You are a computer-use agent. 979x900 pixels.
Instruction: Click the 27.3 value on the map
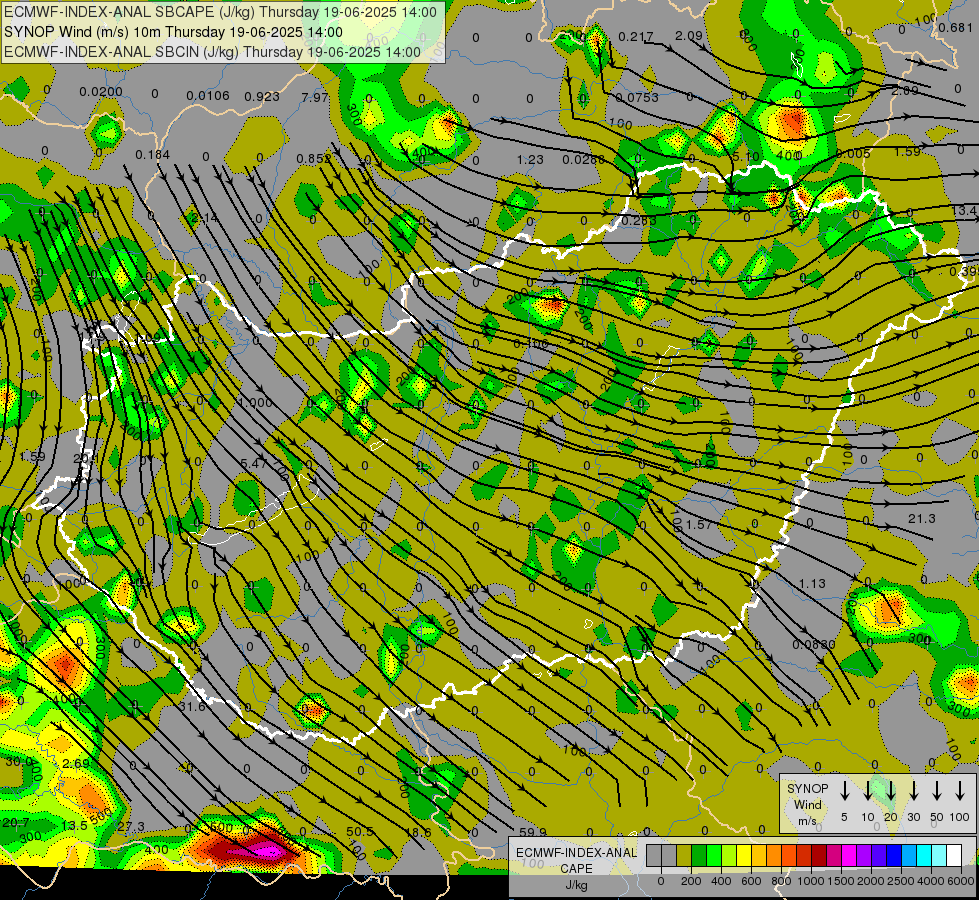(x=131, y=827)
